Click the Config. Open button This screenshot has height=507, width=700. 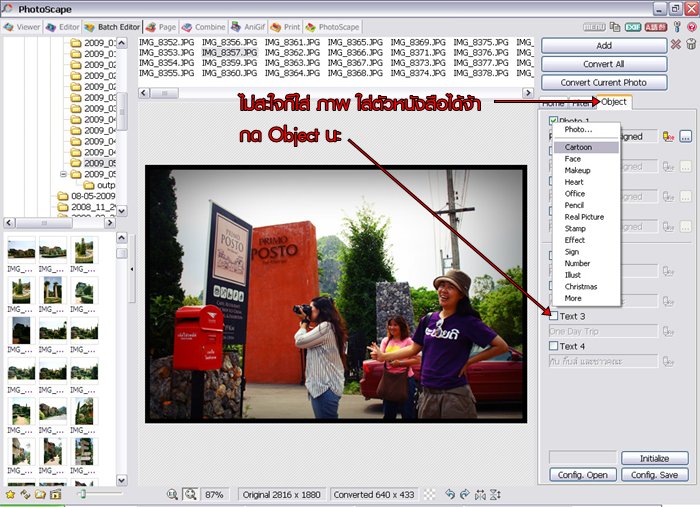pyautogui.click(x=583, y=475)
